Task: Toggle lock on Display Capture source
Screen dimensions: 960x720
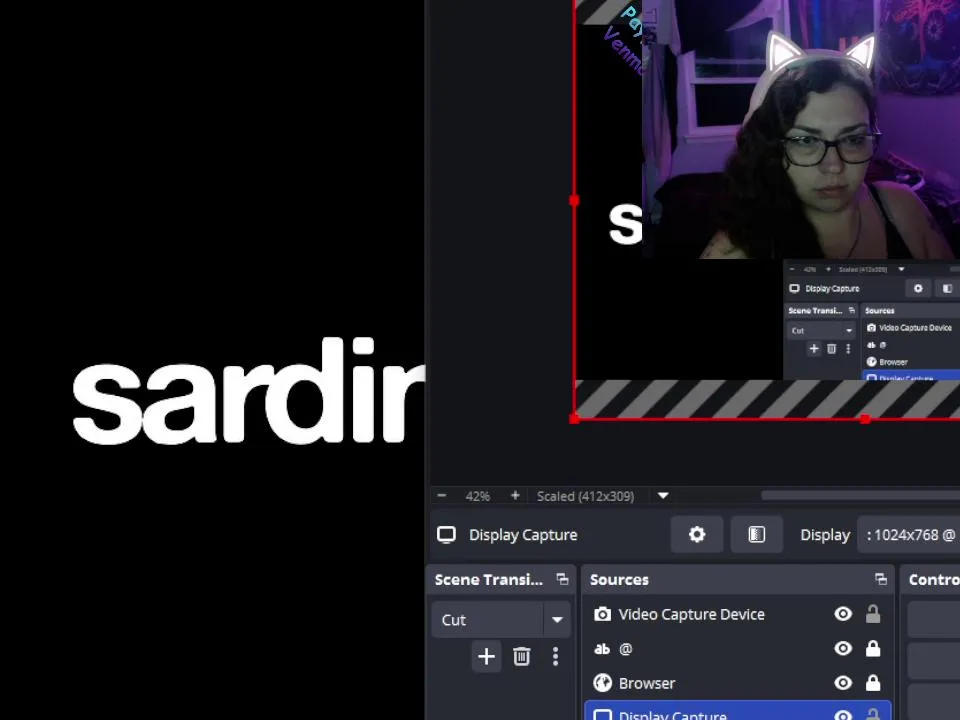Action: [873, 714]
